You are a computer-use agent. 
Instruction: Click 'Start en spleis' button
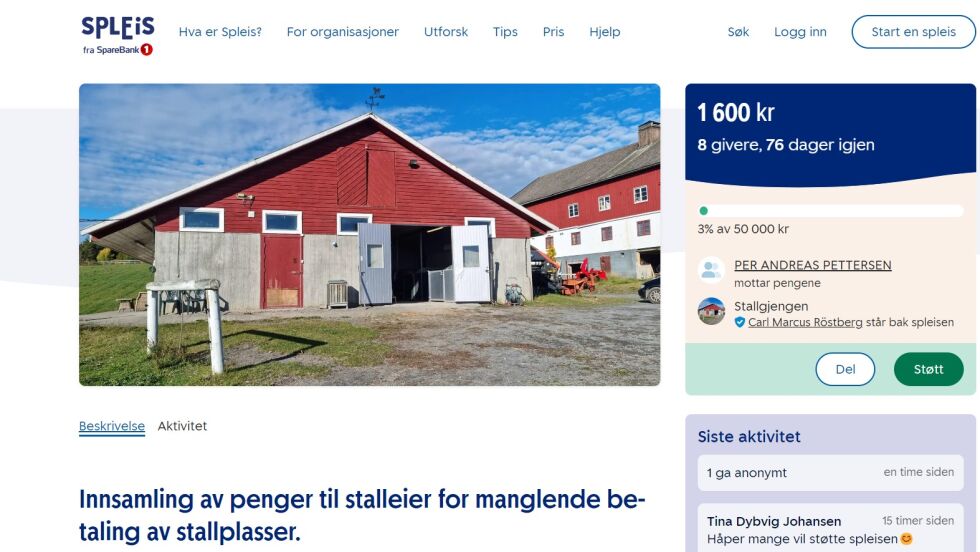click(913, 32)
